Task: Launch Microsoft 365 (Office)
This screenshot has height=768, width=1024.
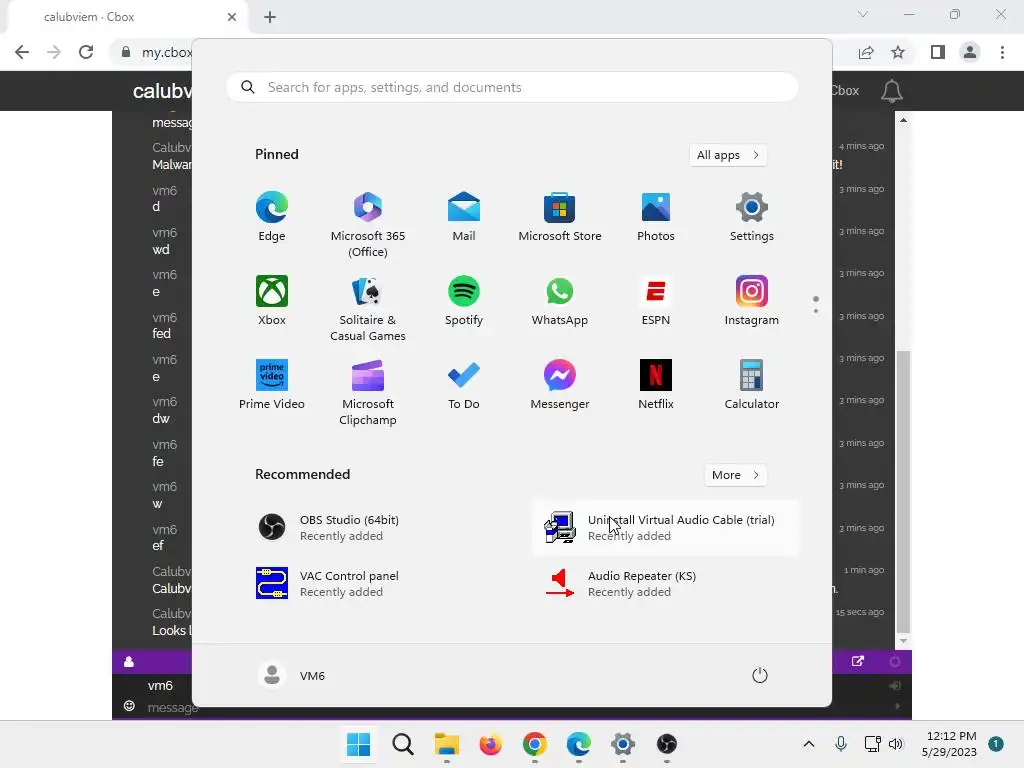Action: click(x=368, y=225)
